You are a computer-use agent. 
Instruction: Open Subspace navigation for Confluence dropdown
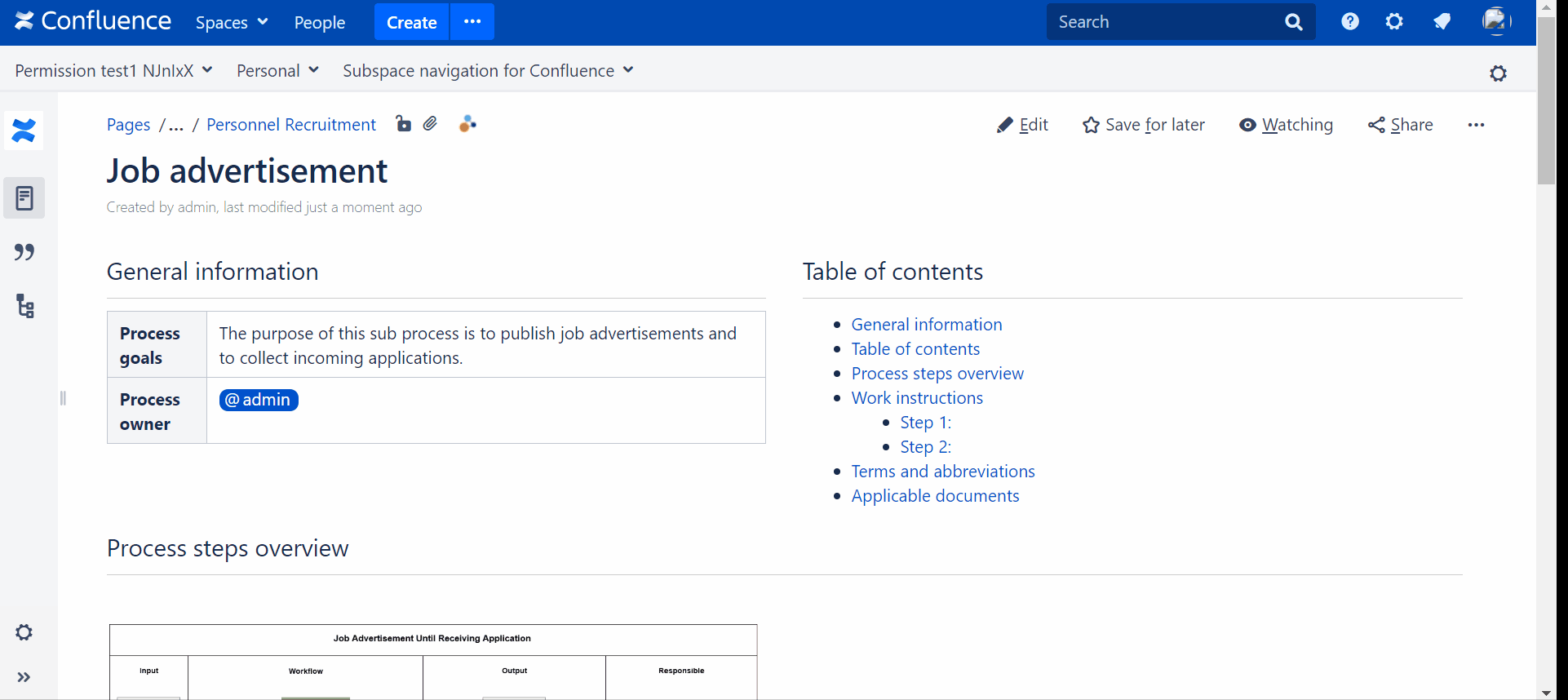488,71
